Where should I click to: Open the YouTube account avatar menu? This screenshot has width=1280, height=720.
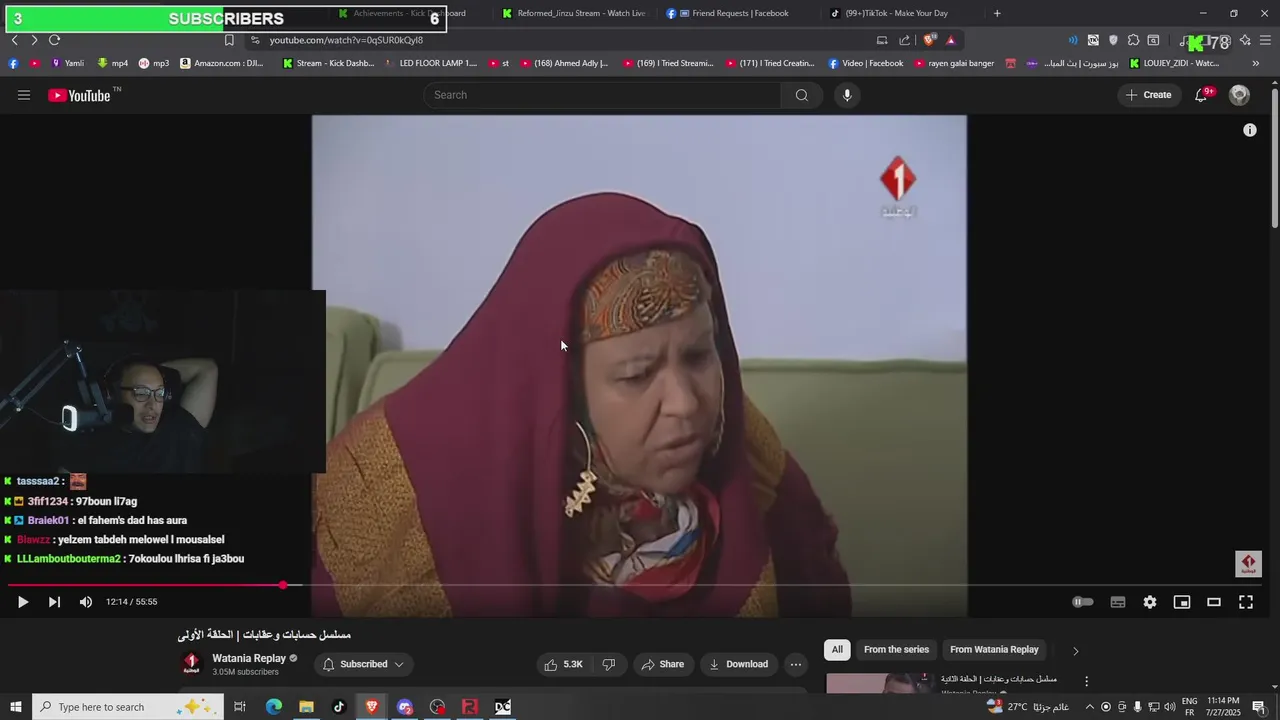point(1240,95)
